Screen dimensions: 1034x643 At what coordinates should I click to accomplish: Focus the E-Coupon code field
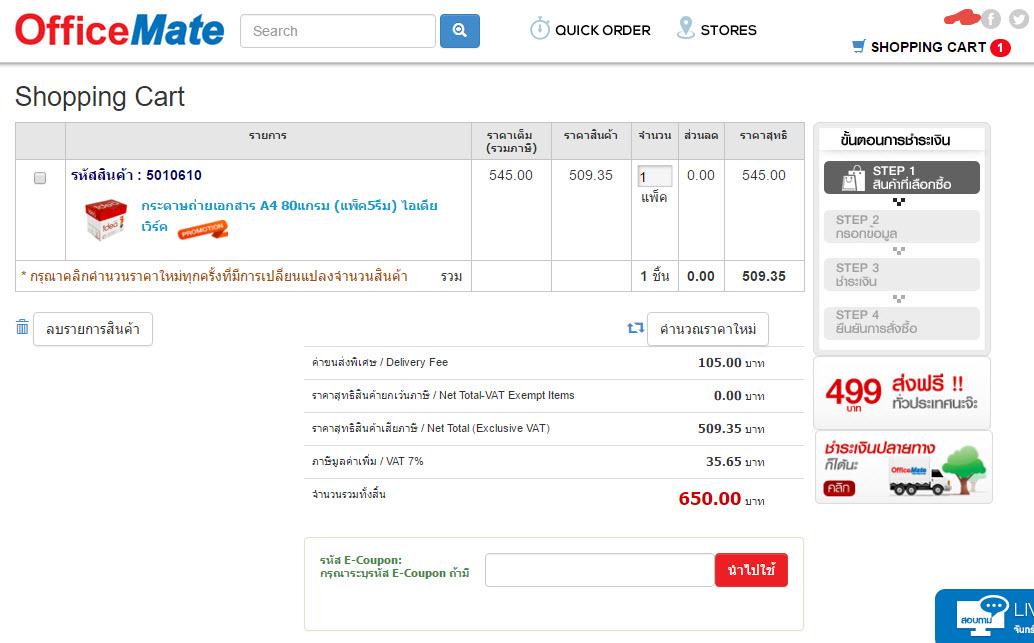[599, 570]
